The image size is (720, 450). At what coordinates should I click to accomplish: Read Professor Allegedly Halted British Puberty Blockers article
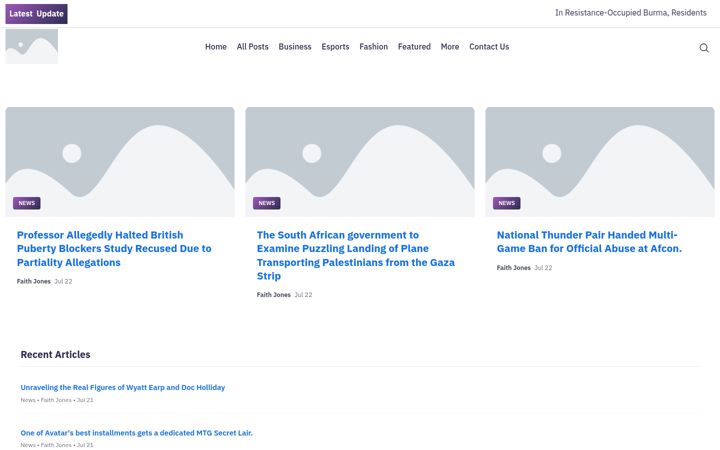point(114,248)
